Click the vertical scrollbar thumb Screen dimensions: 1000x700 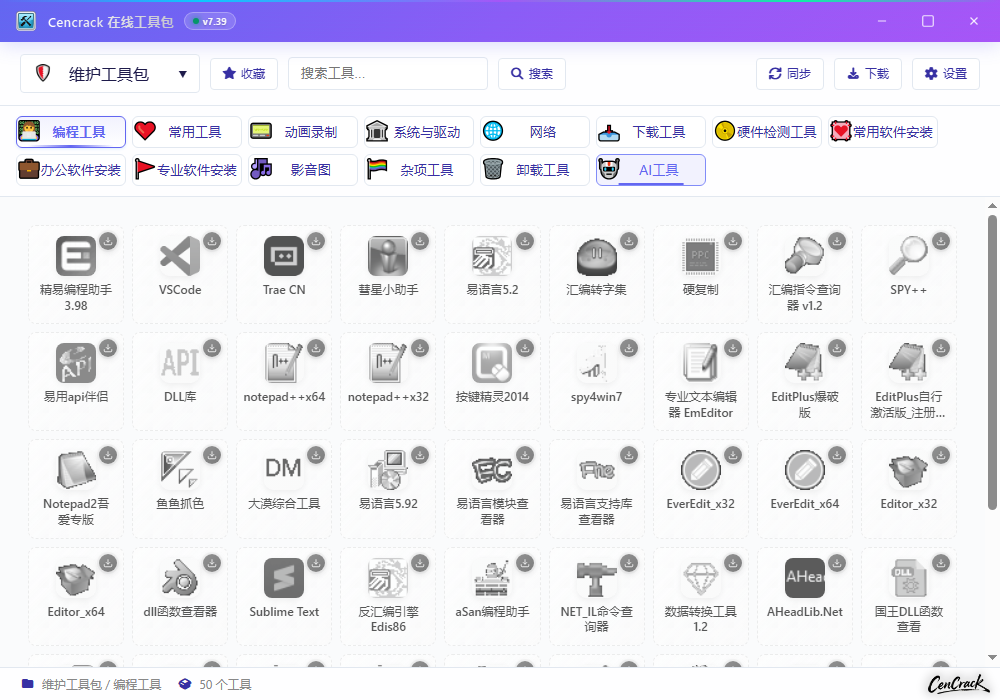click(x=992, y=362)
